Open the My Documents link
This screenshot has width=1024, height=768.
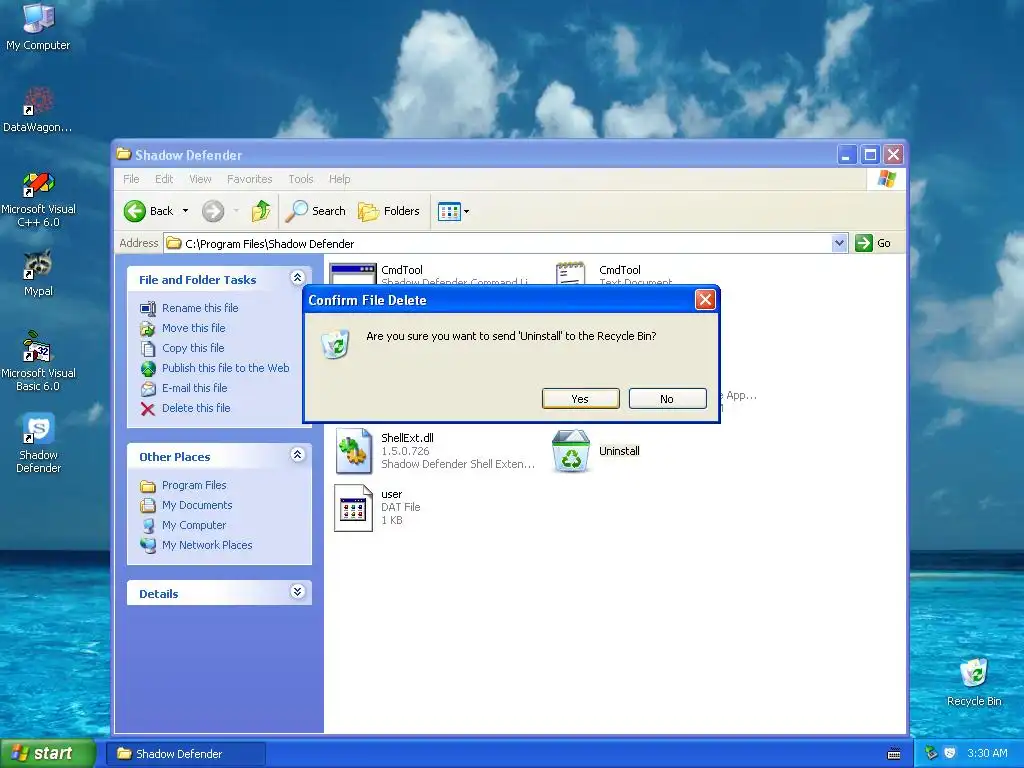[x=197, y=505]
